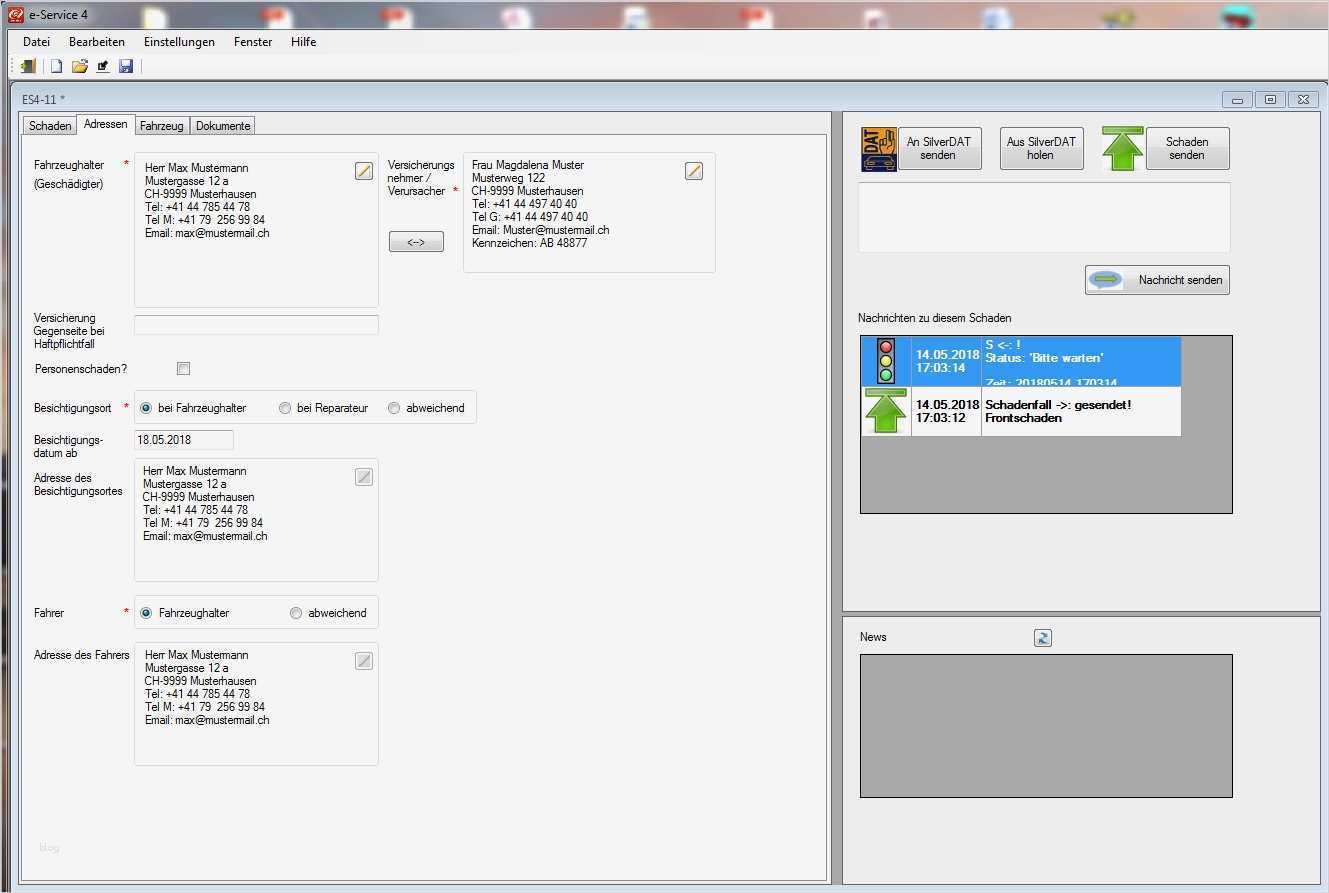Switch to the Fahrzeug tab
The image size is (1329, 893).
[x=162, y=126]
